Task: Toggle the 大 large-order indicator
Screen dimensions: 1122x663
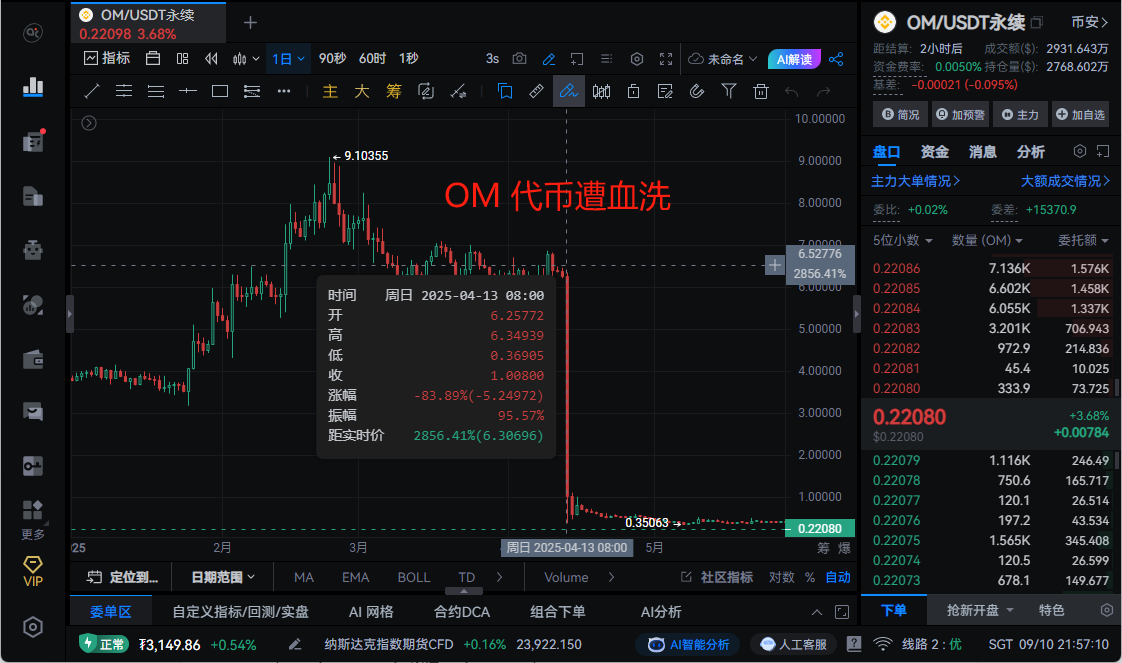Action: pyautogui.click(x=362, y=92)
